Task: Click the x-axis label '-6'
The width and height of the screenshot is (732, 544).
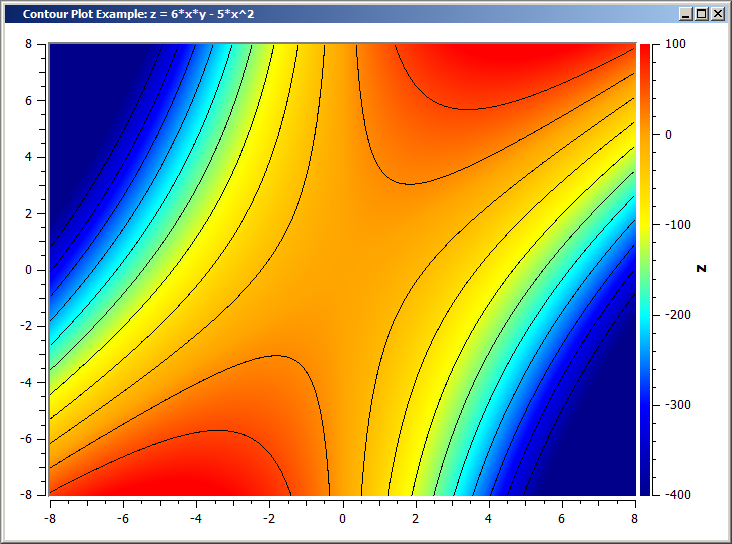Action: (122, 518)
